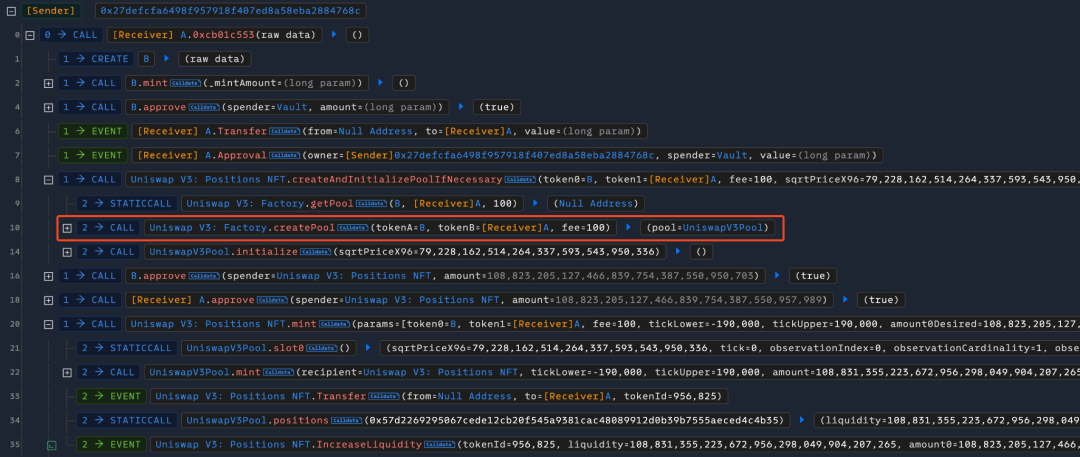1080x457 pixels.
Task: Collapse createAndInitializePoolIfNecessary call on line 8
Action: 48,179
